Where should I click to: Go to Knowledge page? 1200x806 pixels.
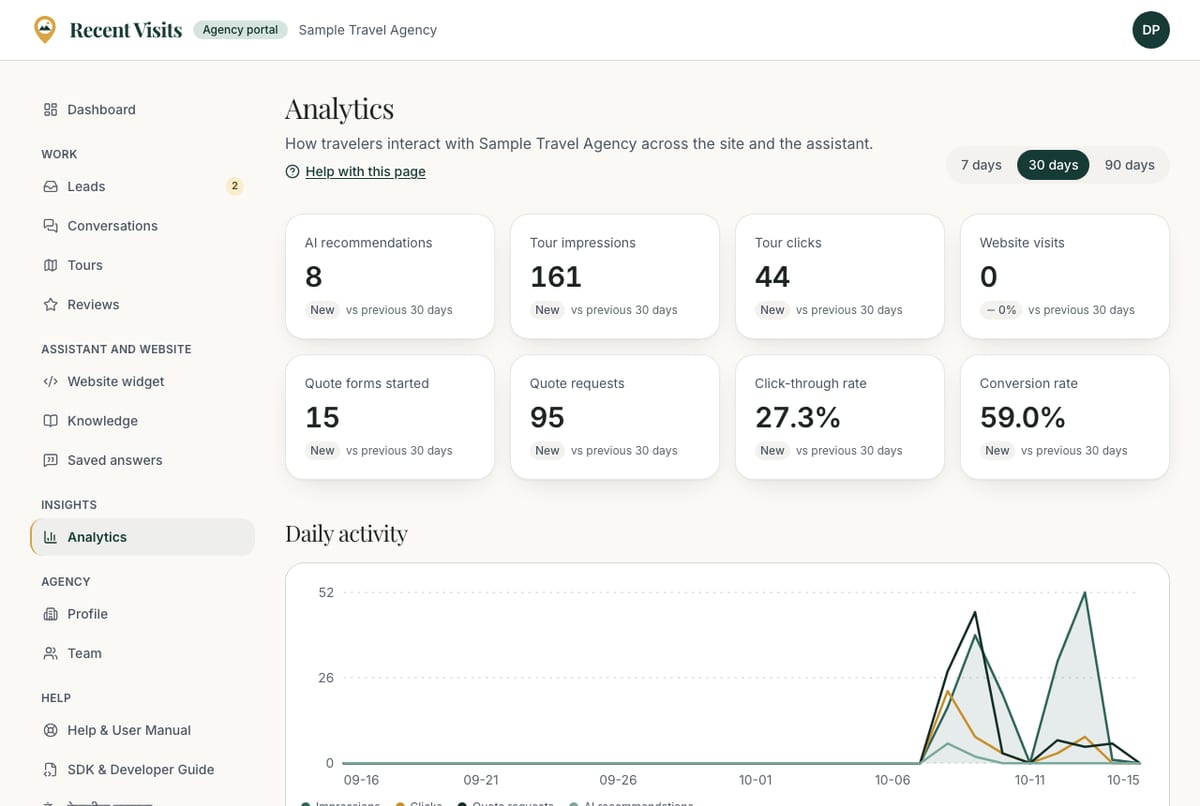click(x=142, y=421)
